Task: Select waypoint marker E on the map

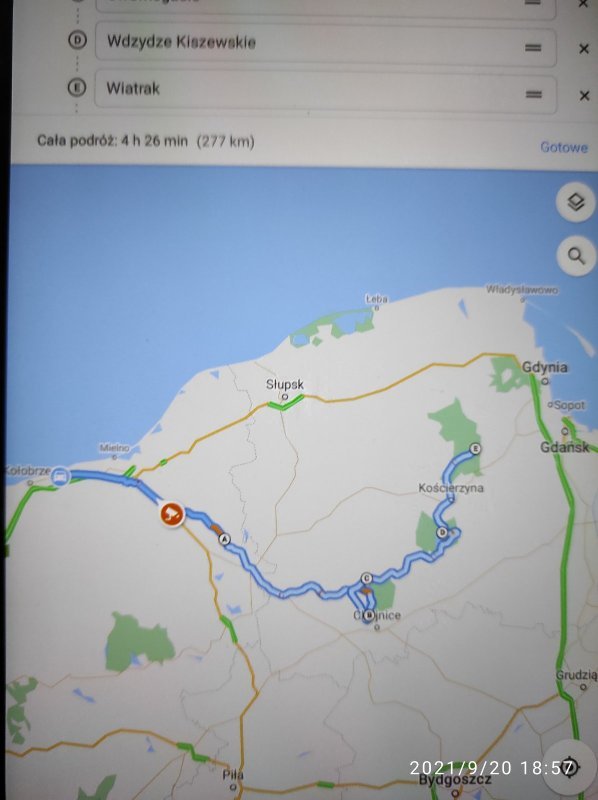Action: 475,448
